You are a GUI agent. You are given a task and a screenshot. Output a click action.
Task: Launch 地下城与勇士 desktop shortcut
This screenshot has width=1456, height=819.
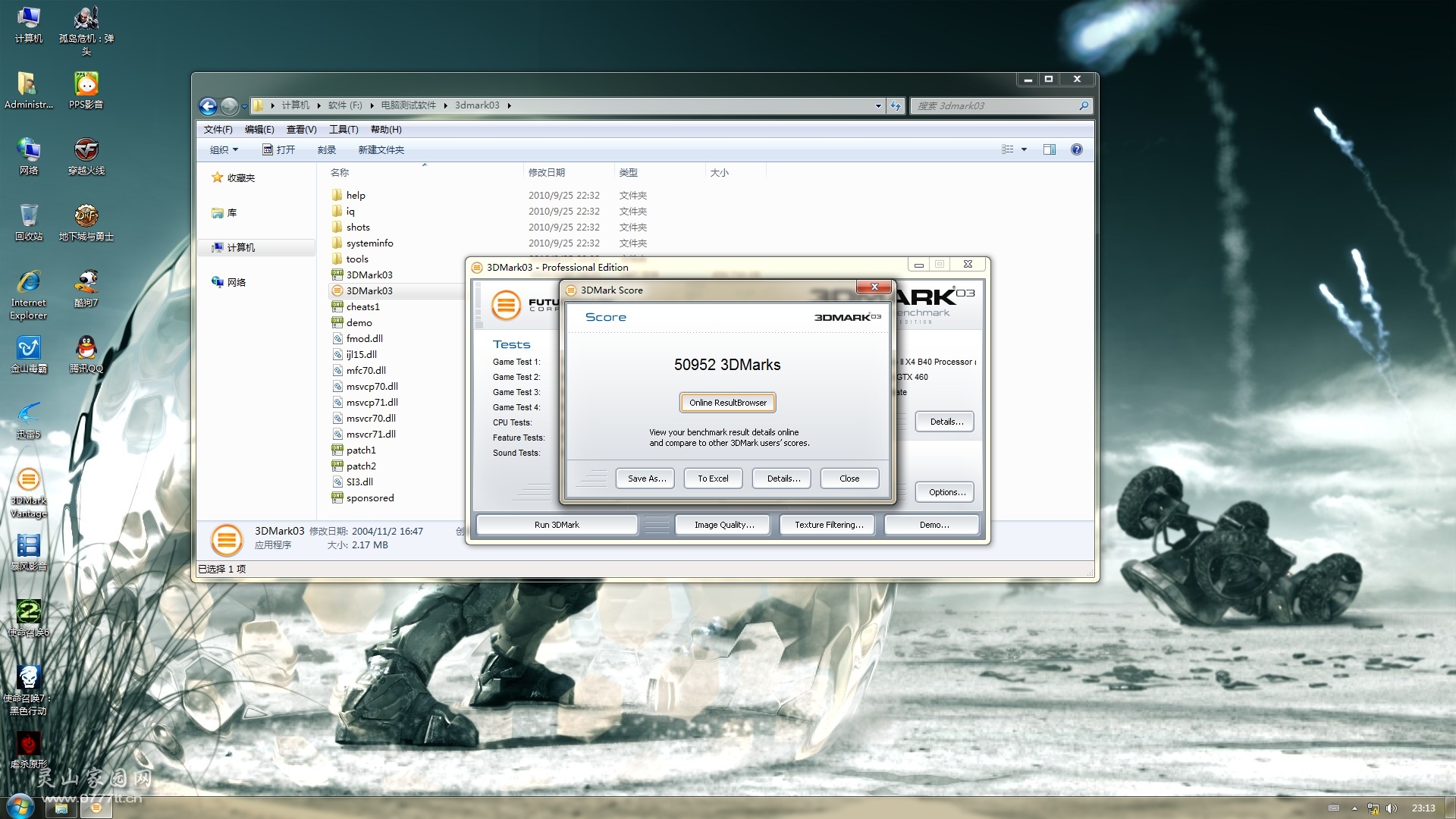86,222
